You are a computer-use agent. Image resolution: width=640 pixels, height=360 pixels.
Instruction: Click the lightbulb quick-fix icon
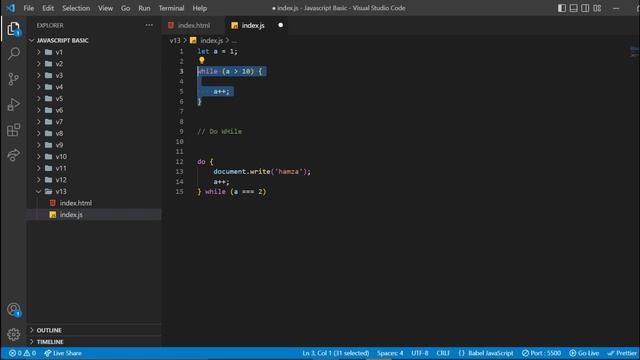[x=202, y=60]
